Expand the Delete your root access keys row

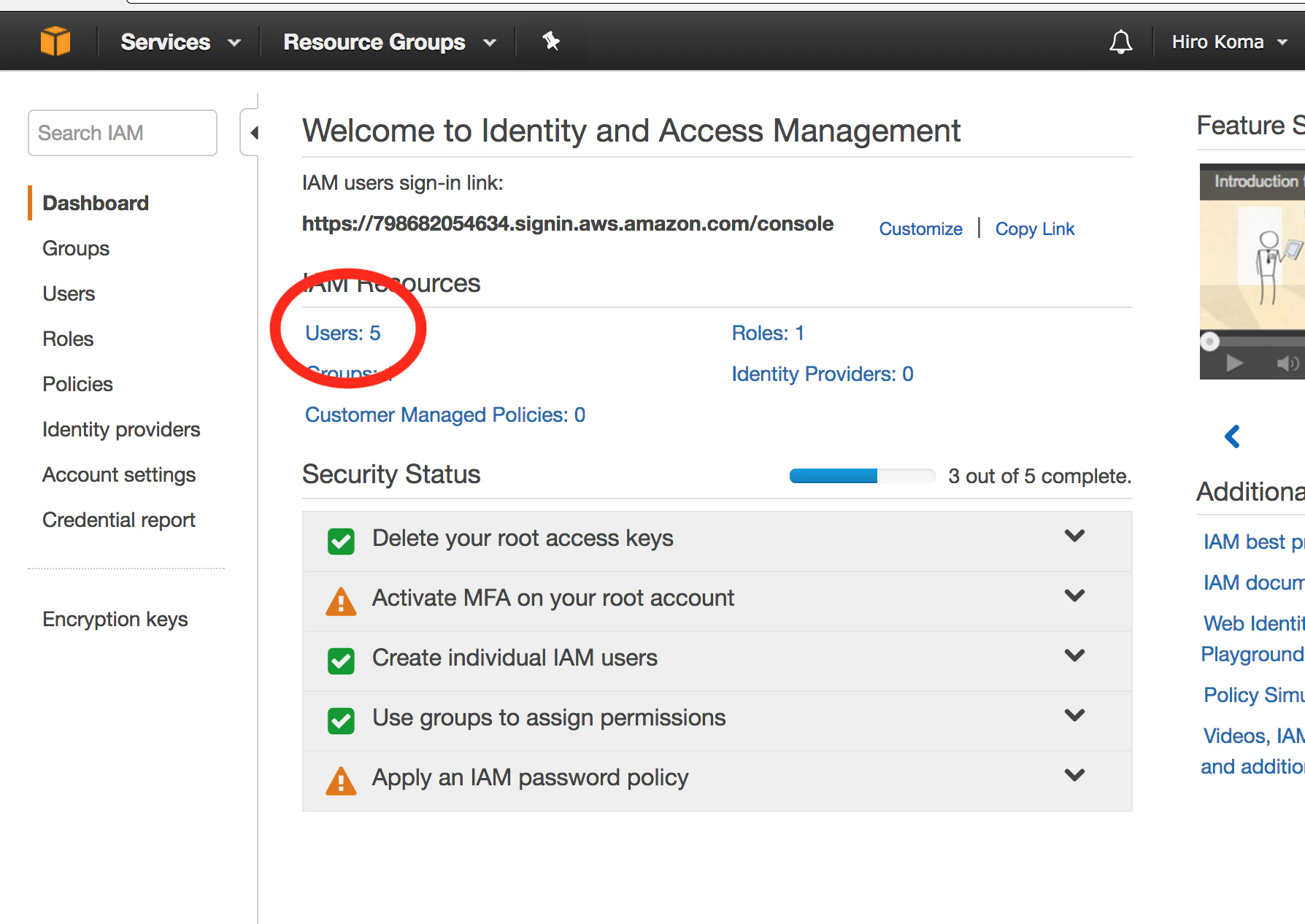point(1074,536)
